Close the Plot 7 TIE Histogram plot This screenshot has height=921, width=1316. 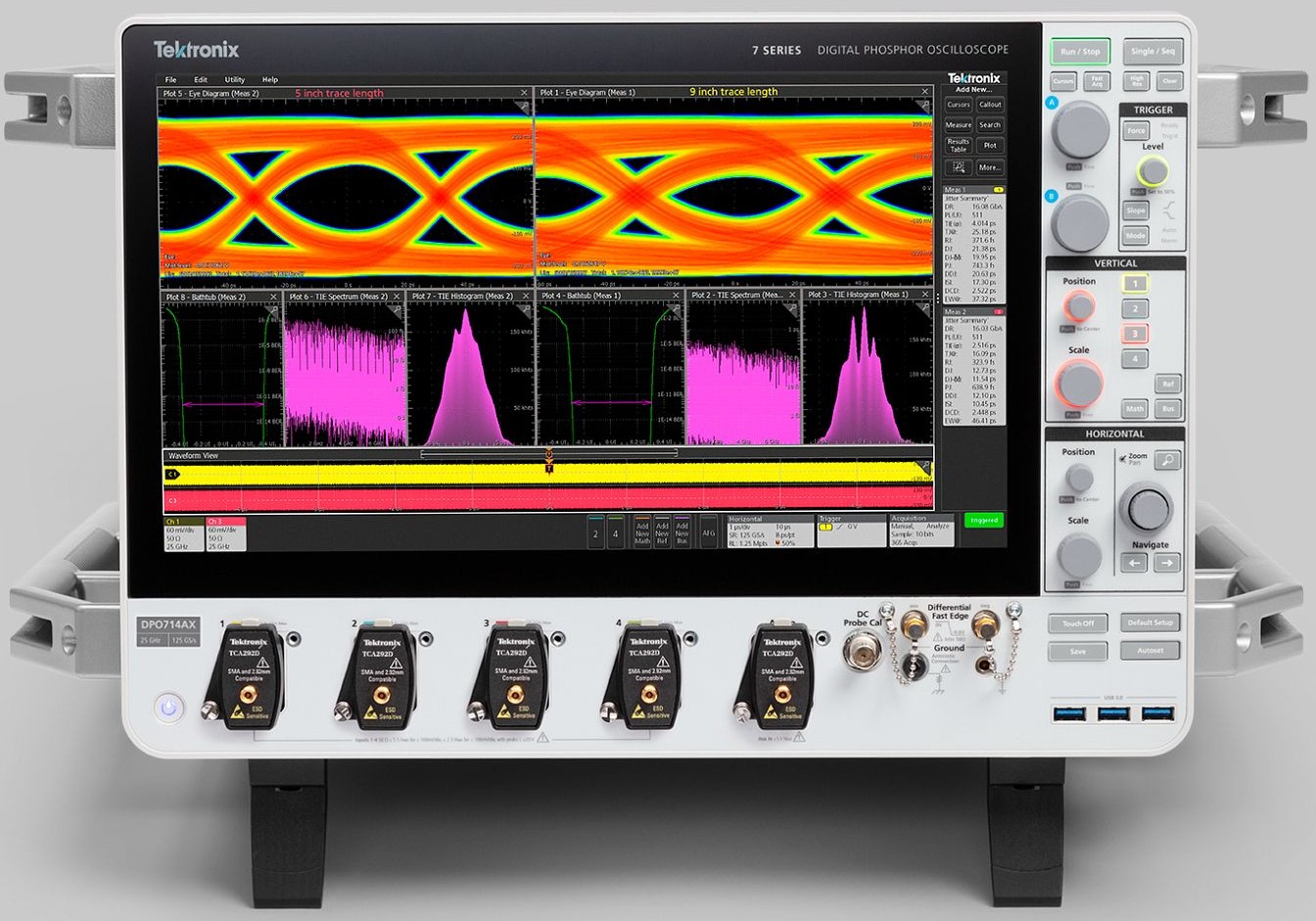pyautogui.click(x=526, y=296)
